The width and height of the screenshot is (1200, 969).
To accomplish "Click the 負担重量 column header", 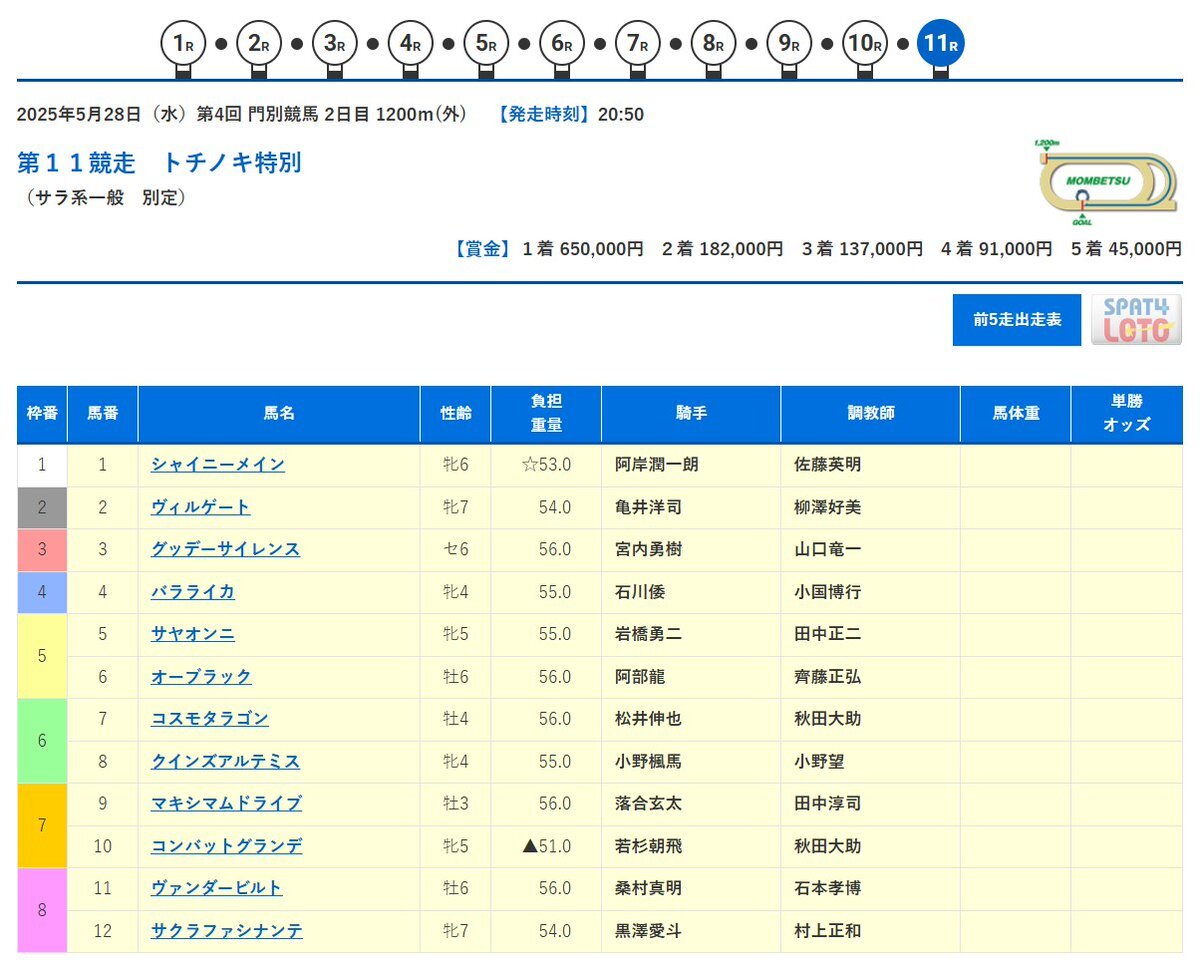I will pyautogui.click(x=546, y=414).
